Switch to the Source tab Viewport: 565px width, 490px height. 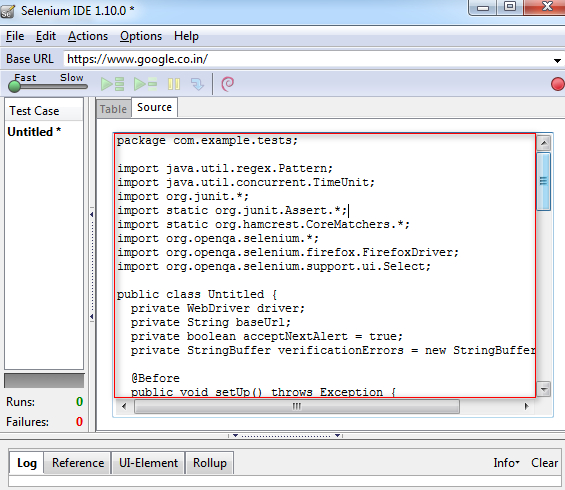click(155, 107)
